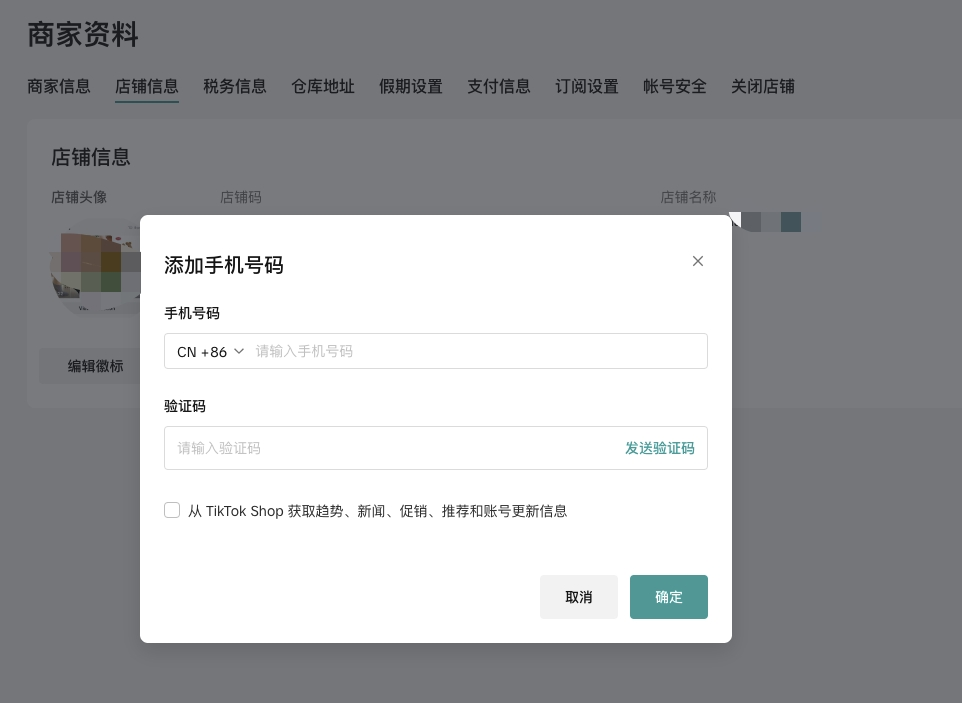This screenshot has width=962, height=703.
Task: Close the 添加手机号码 dialog with X
Action: [x=698, y=261]
